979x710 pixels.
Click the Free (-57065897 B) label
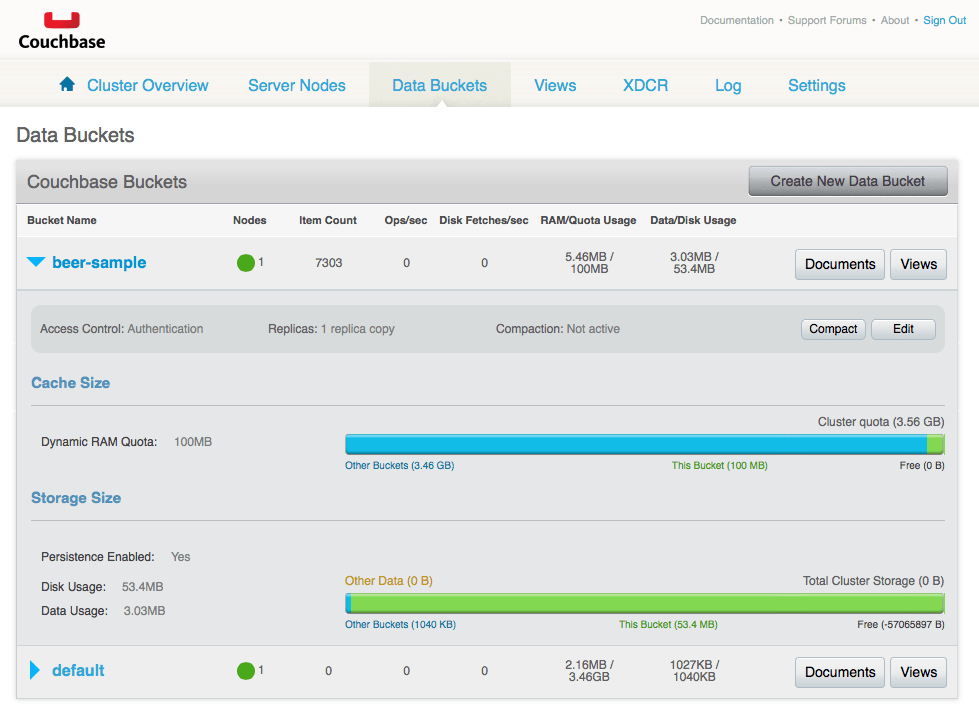coord(900,624)
